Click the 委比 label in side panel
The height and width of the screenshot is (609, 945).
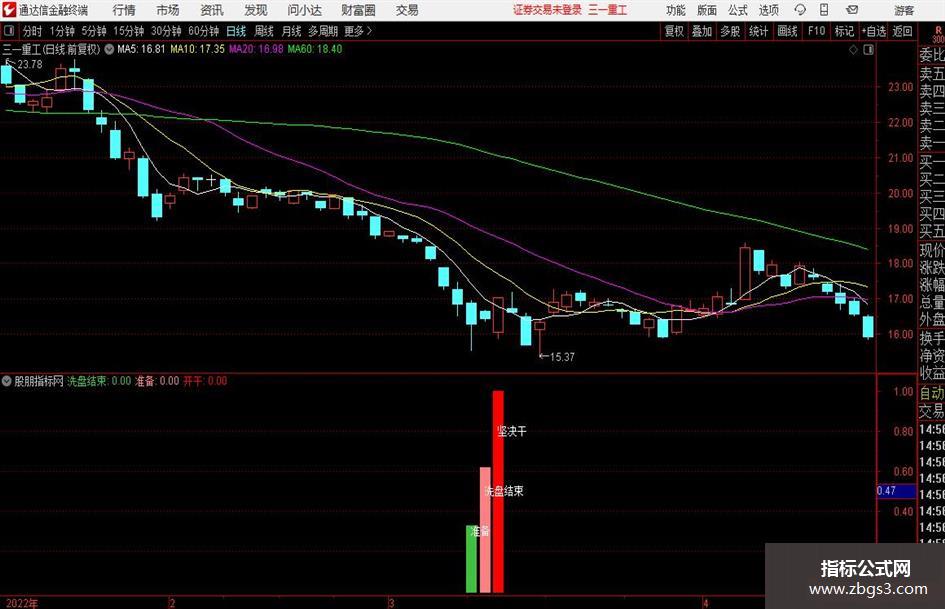pos(932,55)
